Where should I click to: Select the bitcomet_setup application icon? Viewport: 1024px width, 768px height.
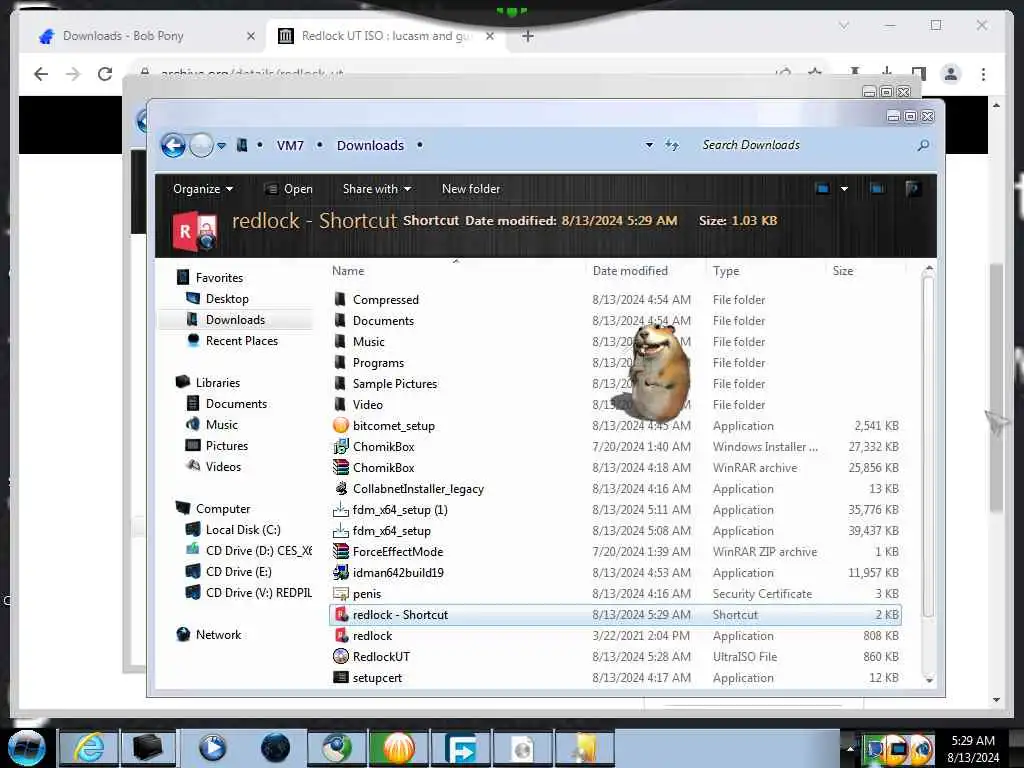[x=340, y=425]
